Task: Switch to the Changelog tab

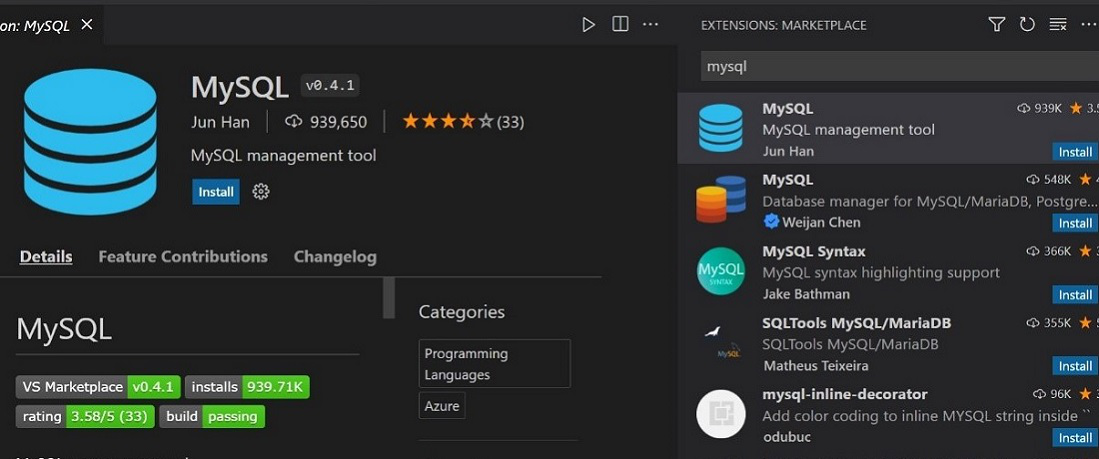Action: [335, 256]
